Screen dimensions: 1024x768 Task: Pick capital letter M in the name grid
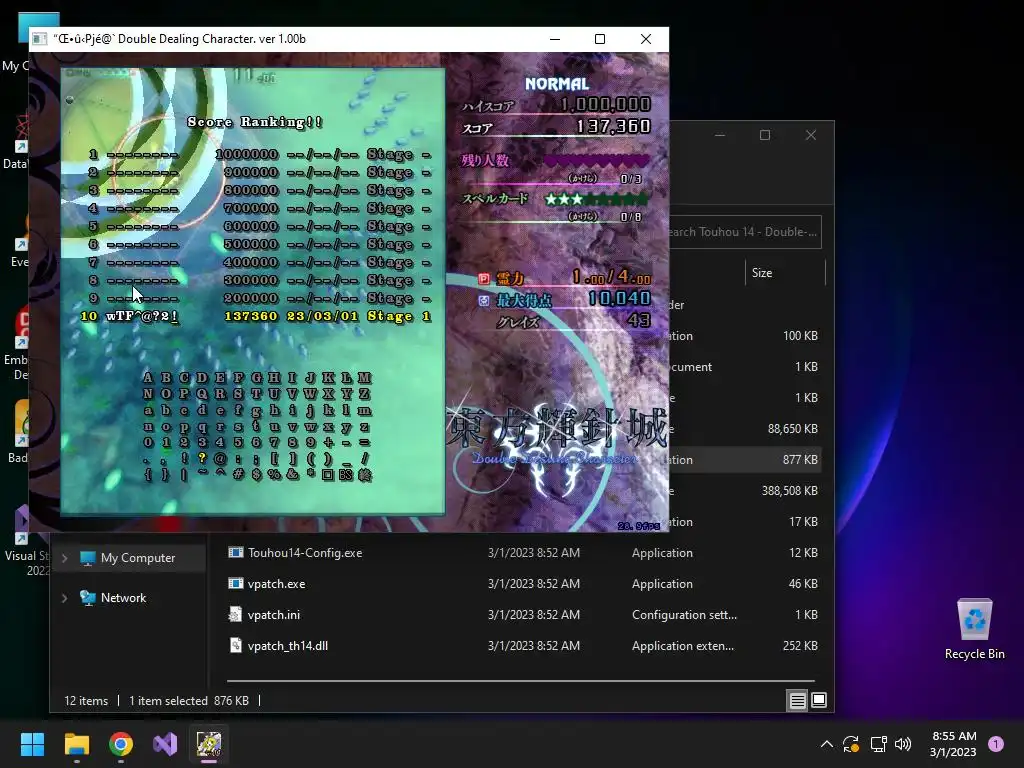[364, 377]
